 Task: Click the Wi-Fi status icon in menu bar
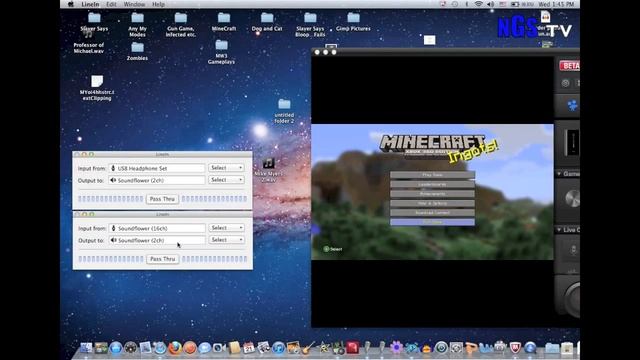pos(478,4)
